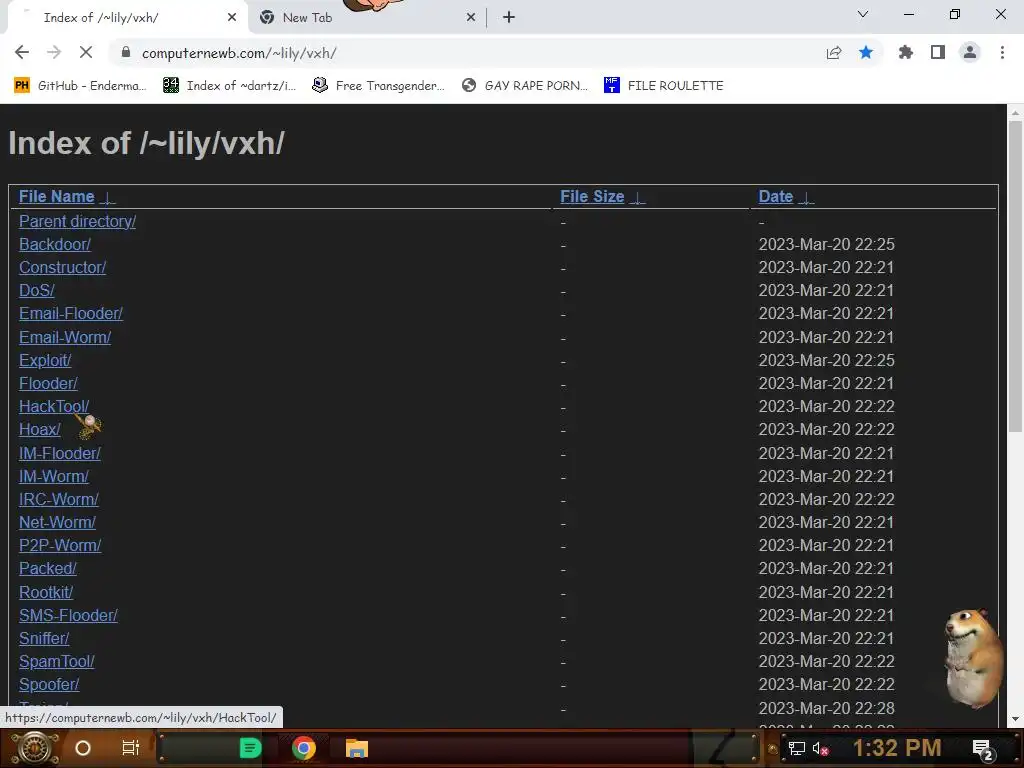Click the address bar URL
The width and height of the screenshot is (1024, 768).
(239, 53)
